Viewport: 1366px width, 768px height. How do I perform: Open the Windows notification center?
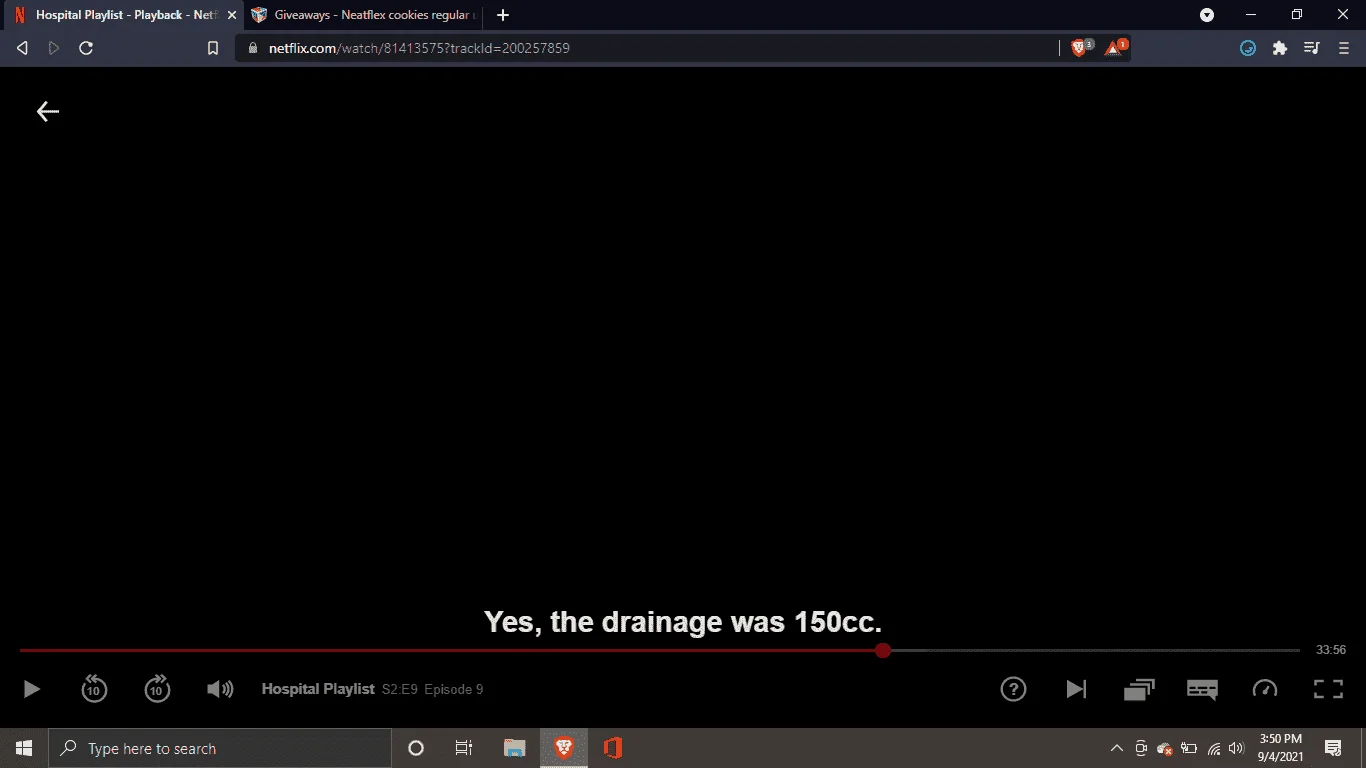click(1333, 748)
